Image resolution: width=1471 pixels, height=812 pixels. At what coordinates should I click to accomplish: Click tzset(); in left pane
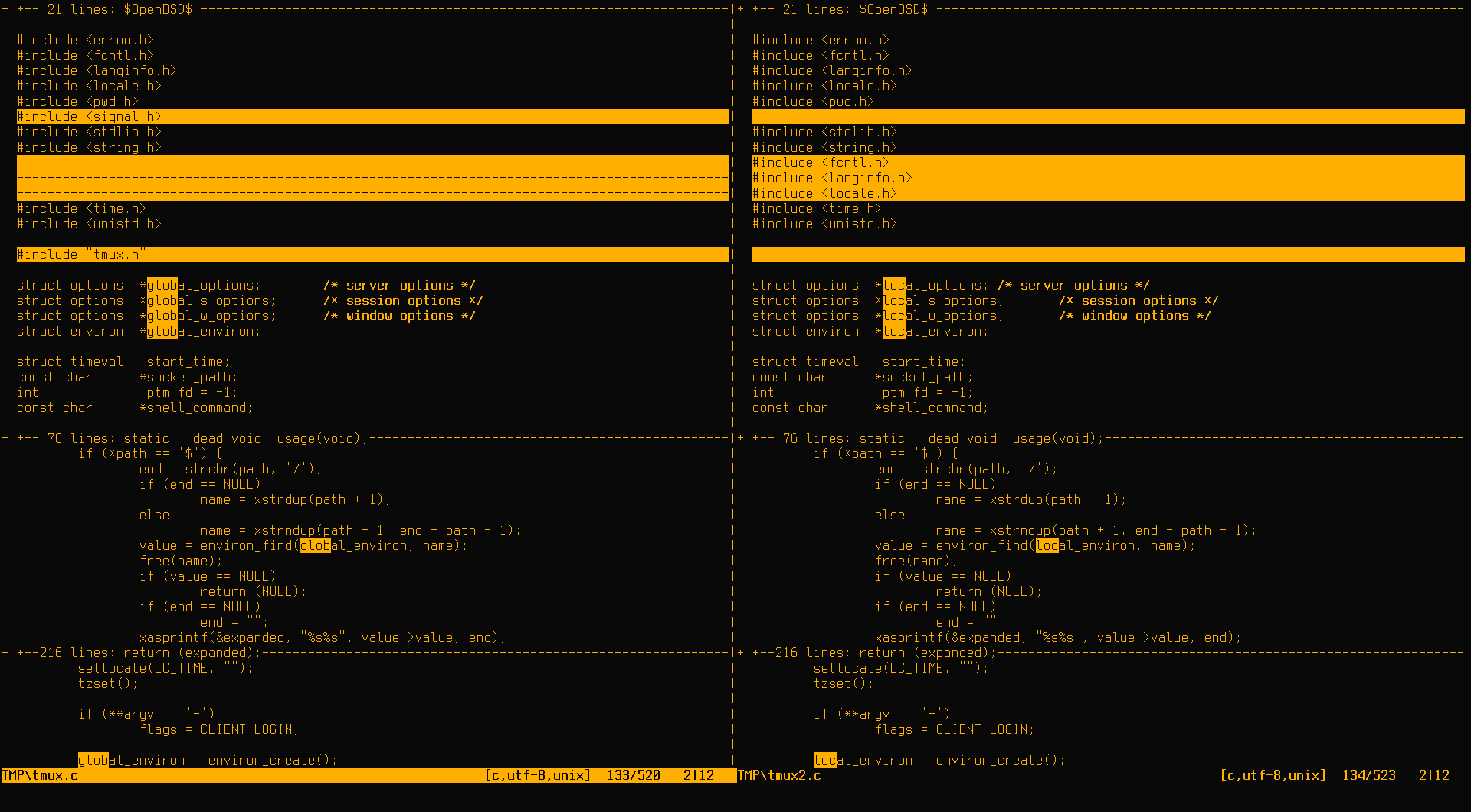pos(109,683)
